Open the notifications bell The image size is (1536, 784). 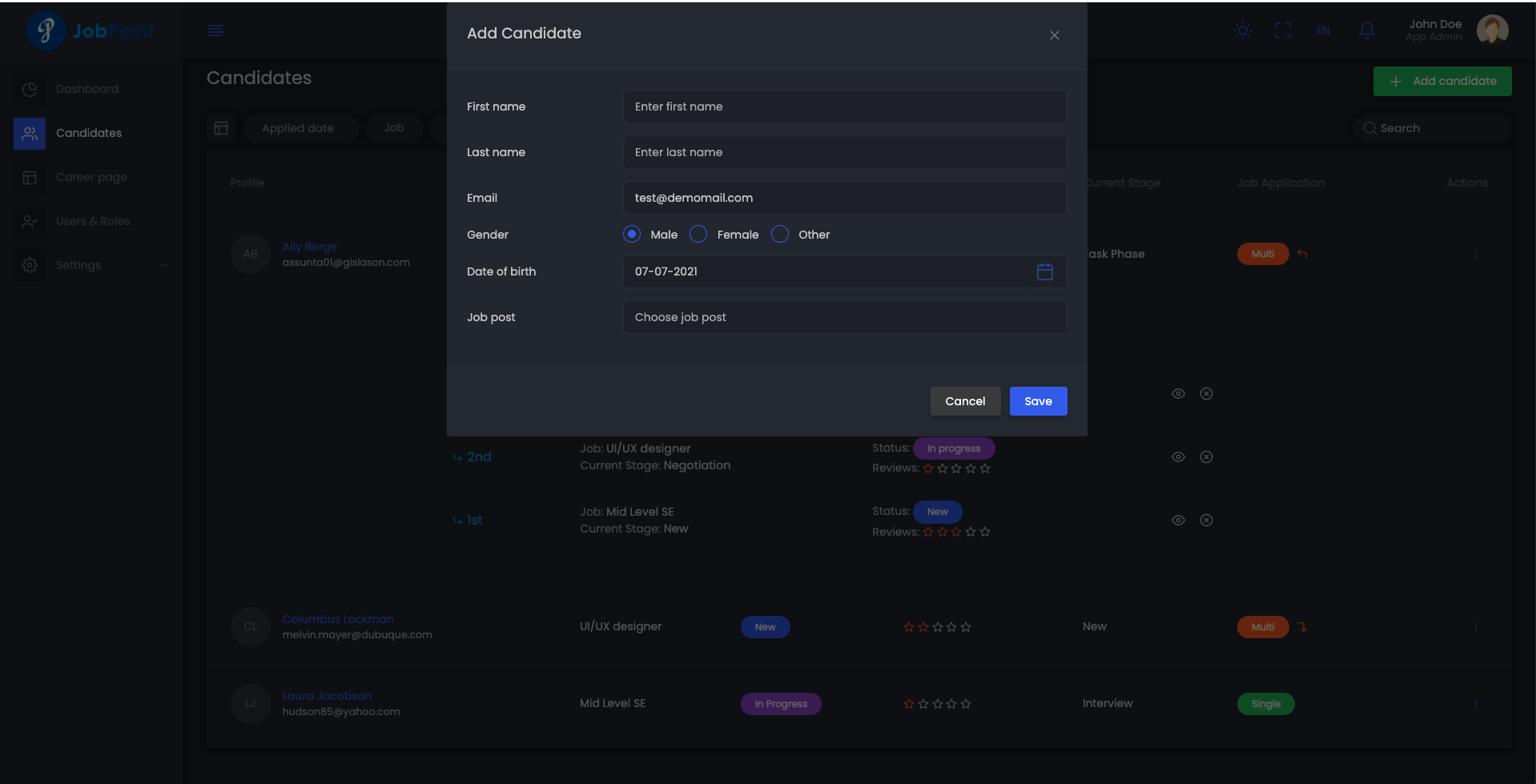point(1367,30)
